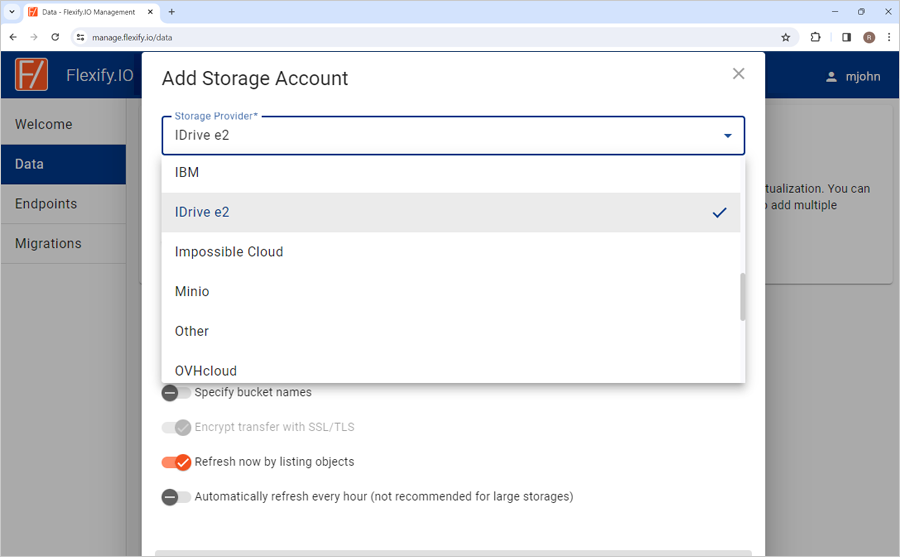Open the mjohn user account menu

click(852, 76)
